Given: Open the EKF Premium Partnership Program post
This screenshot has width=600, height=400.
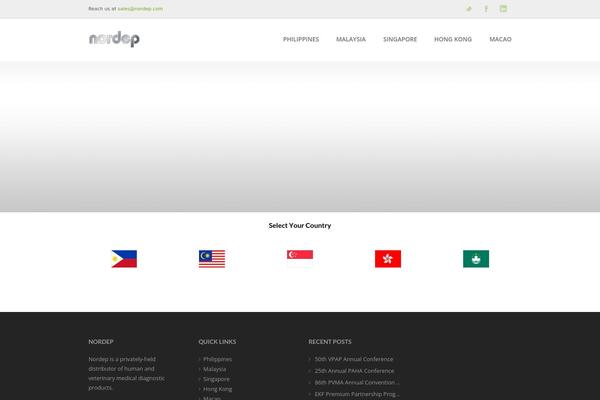Looking at the screenshot, I should (x=357, y=393).
